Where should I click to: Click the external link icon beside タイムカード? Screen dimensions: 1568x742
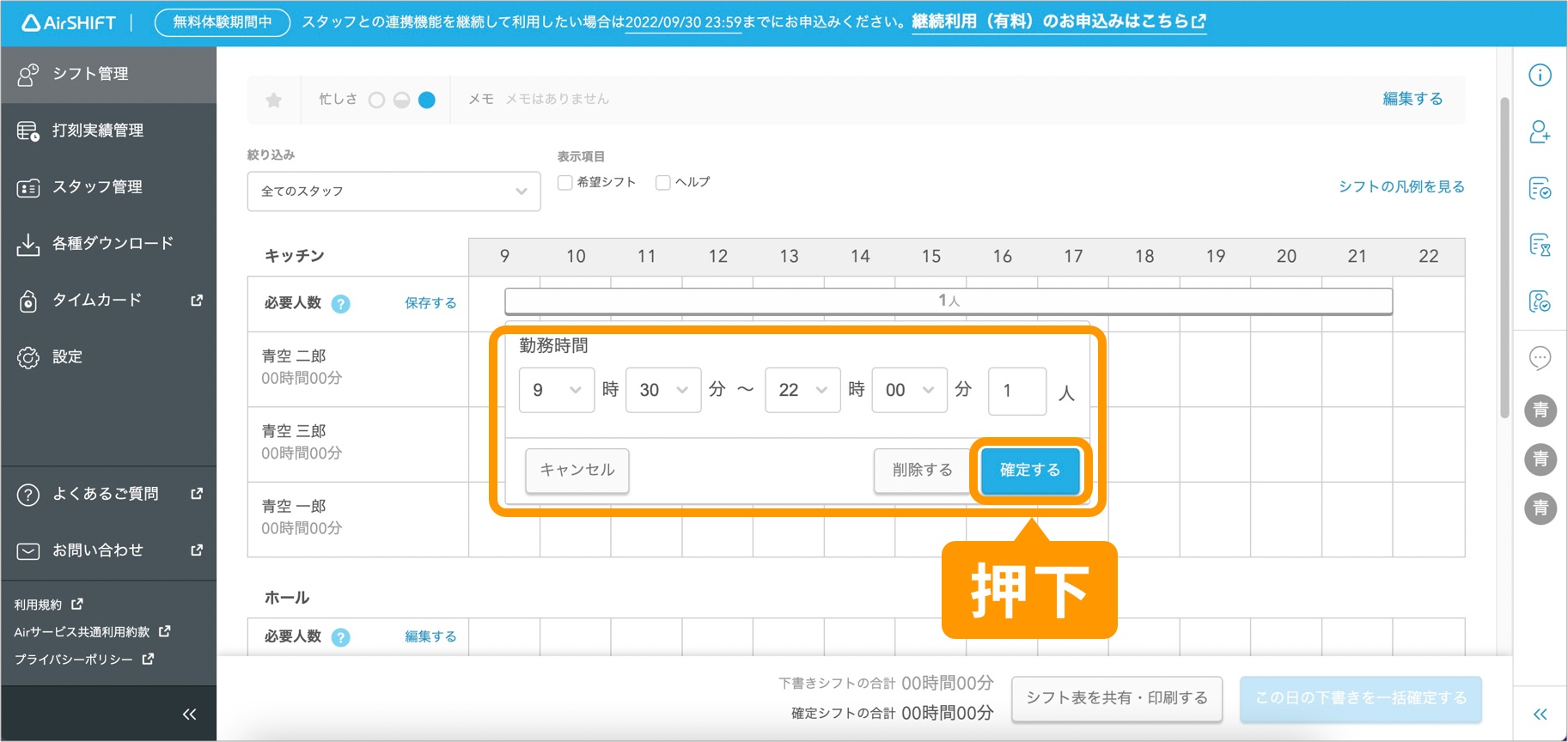click(197, 300)
